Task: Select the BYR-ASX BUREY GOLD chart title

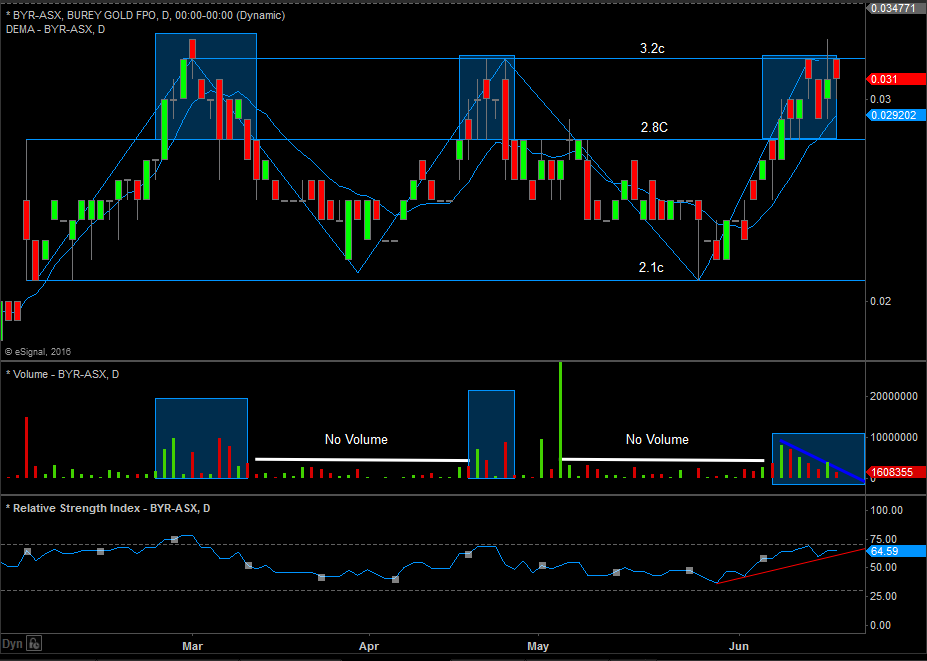Action: [x=145, y=15]
